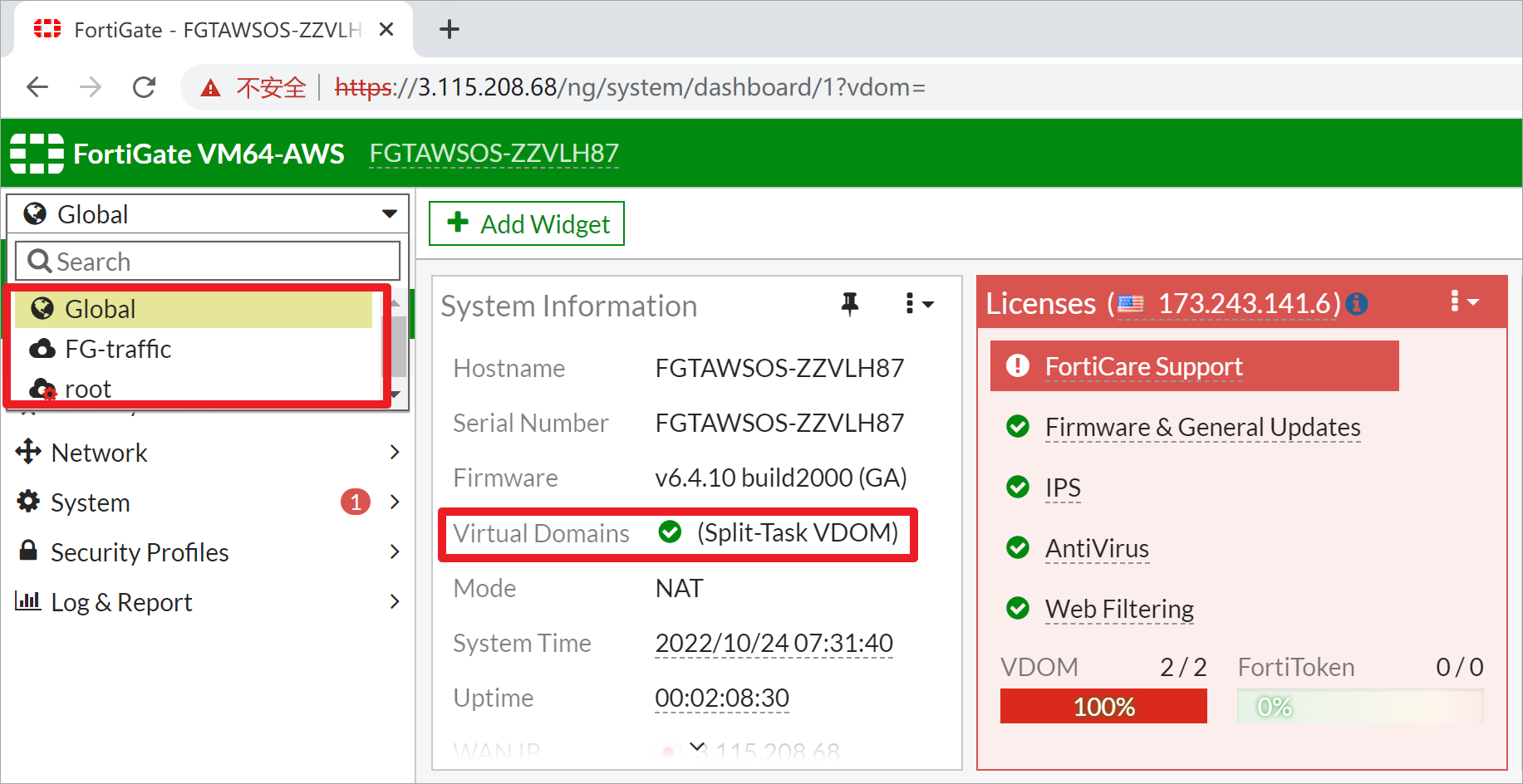
Task: Select Global in the VDOM list
Action: [x=194, y=309]
